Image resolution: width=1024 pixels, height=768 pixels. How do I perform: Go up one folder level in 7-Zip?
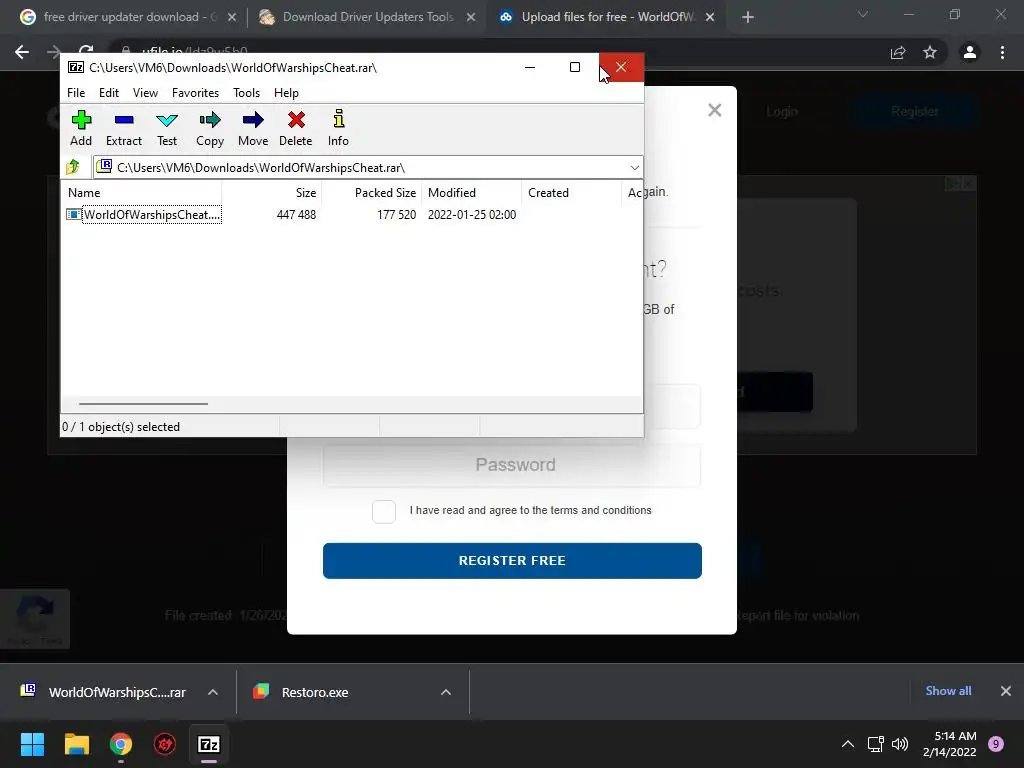73,167
